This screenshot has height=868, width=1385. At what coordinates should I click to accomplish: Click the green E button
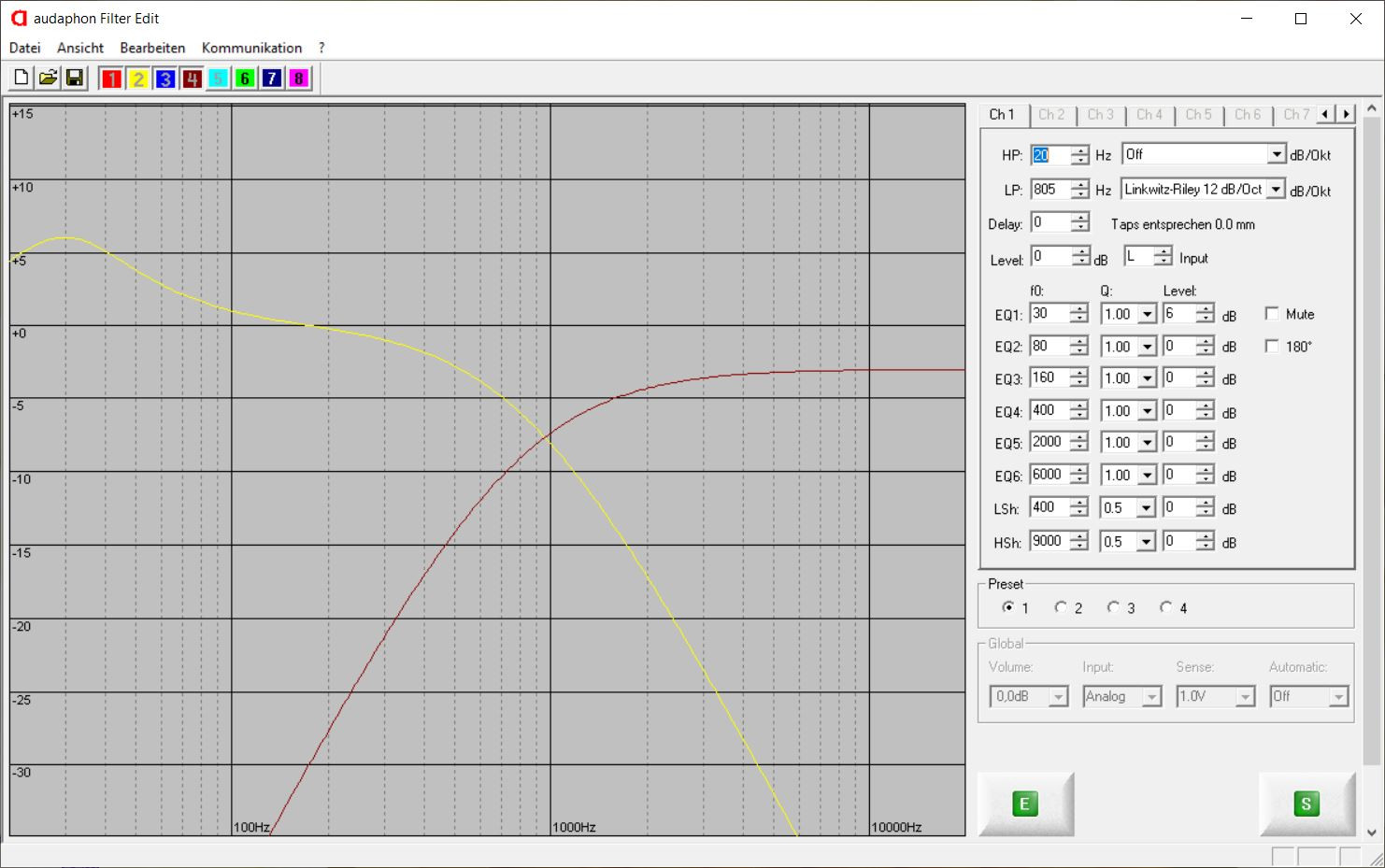1025,804
